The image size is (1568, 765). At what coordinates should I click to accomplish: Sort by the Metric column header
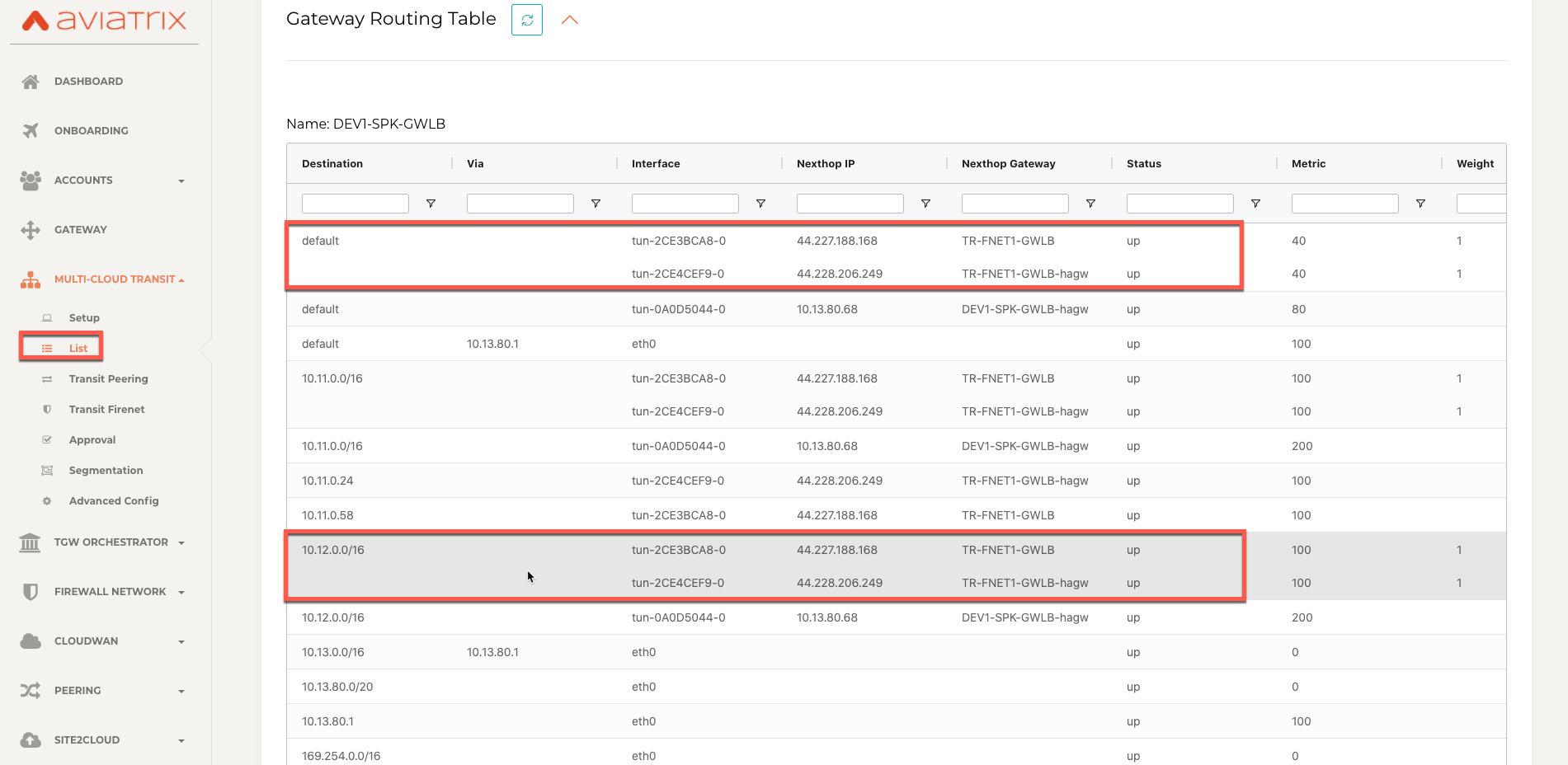pos(1308,164)
